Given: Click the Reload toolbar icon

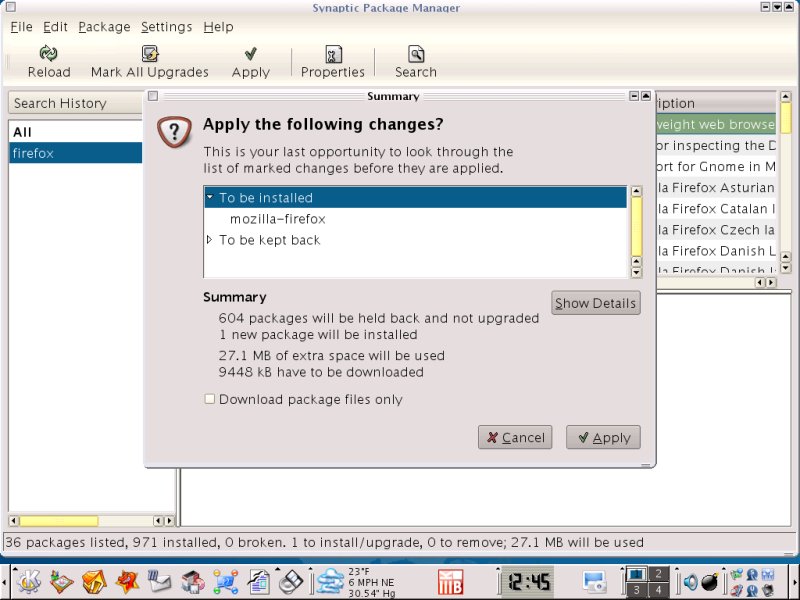Looking at the screenshot, I should (x=48, y=53).
